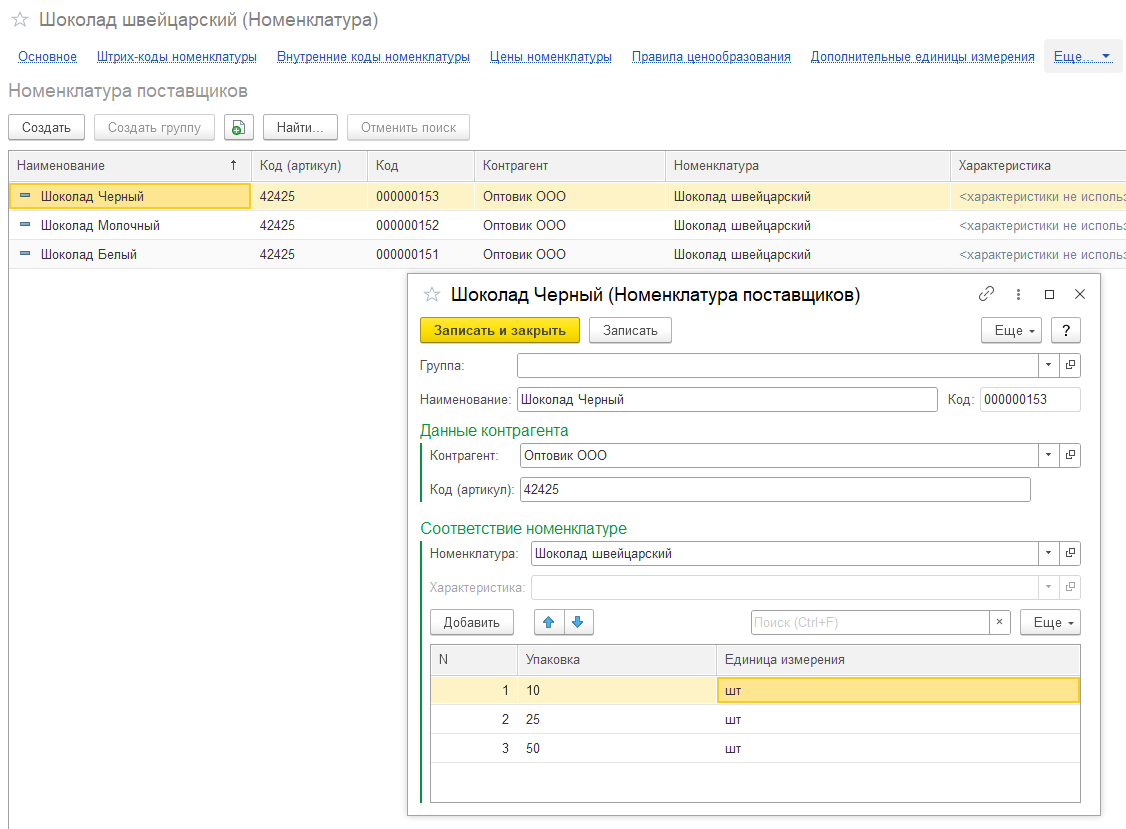Open the three-dot menu in dialog header
1126x829 pixels.
pos(1018,294)
